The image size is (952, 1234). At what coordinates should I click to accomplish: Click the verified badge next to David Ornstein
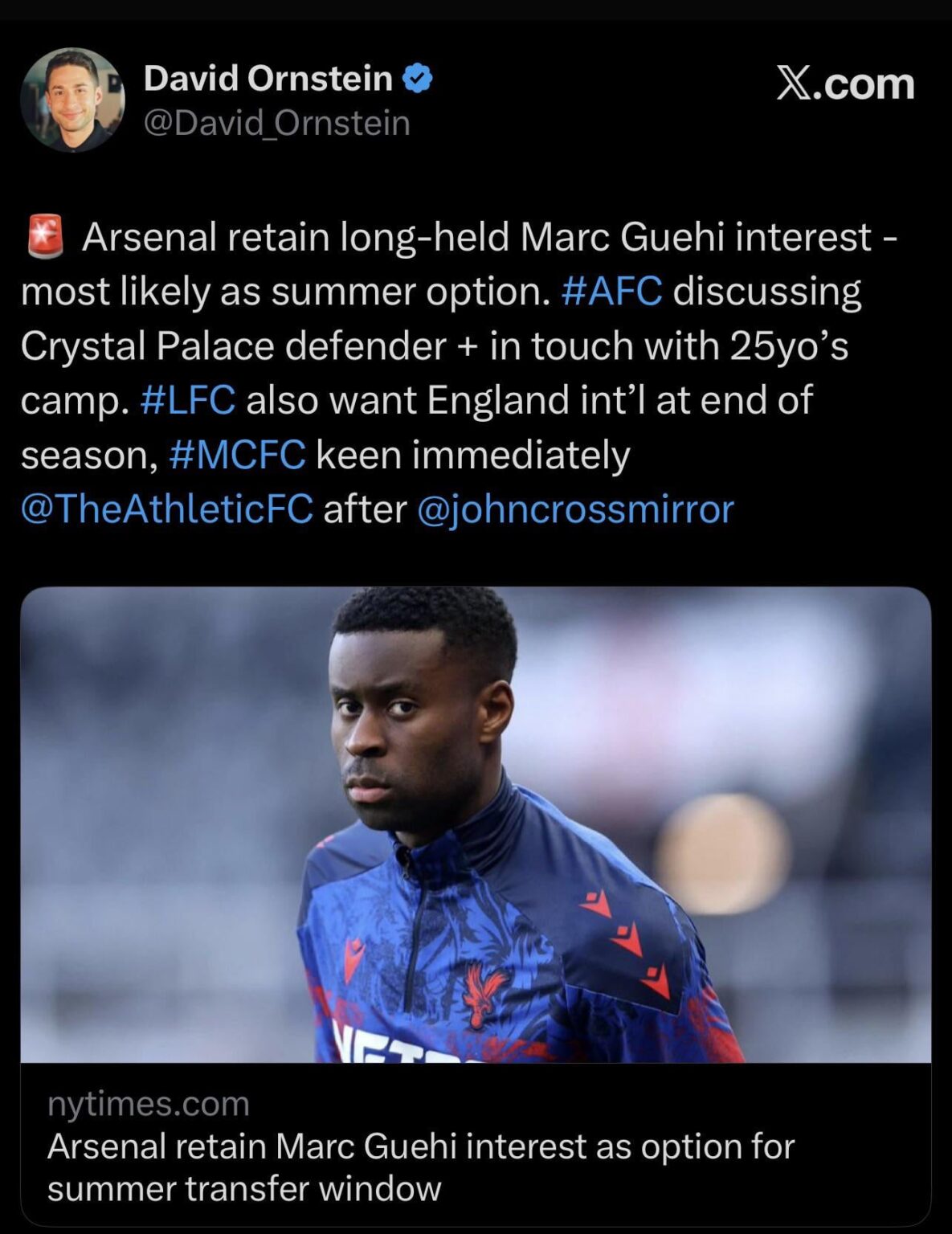click(x=417, y=77)
